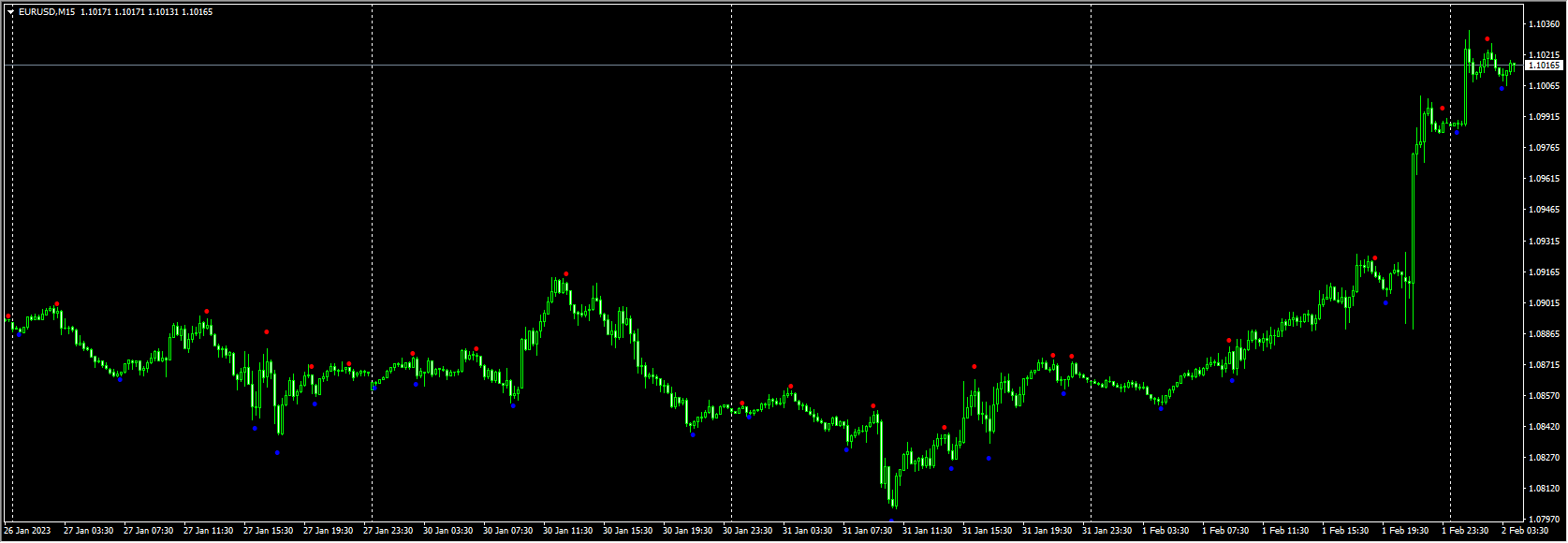
Task: Click the 1 Feb 15:30 time label
Action: point(1345,531)
